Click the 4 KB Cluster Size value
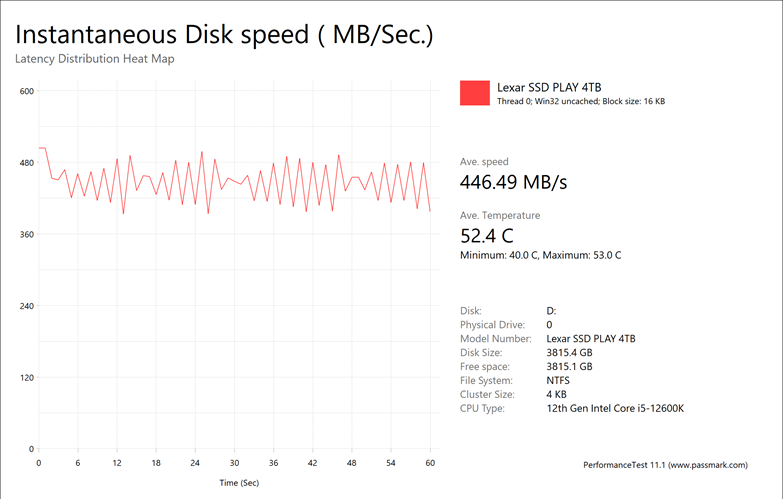The width and height of the screenshot is (783, 499). 556,395
